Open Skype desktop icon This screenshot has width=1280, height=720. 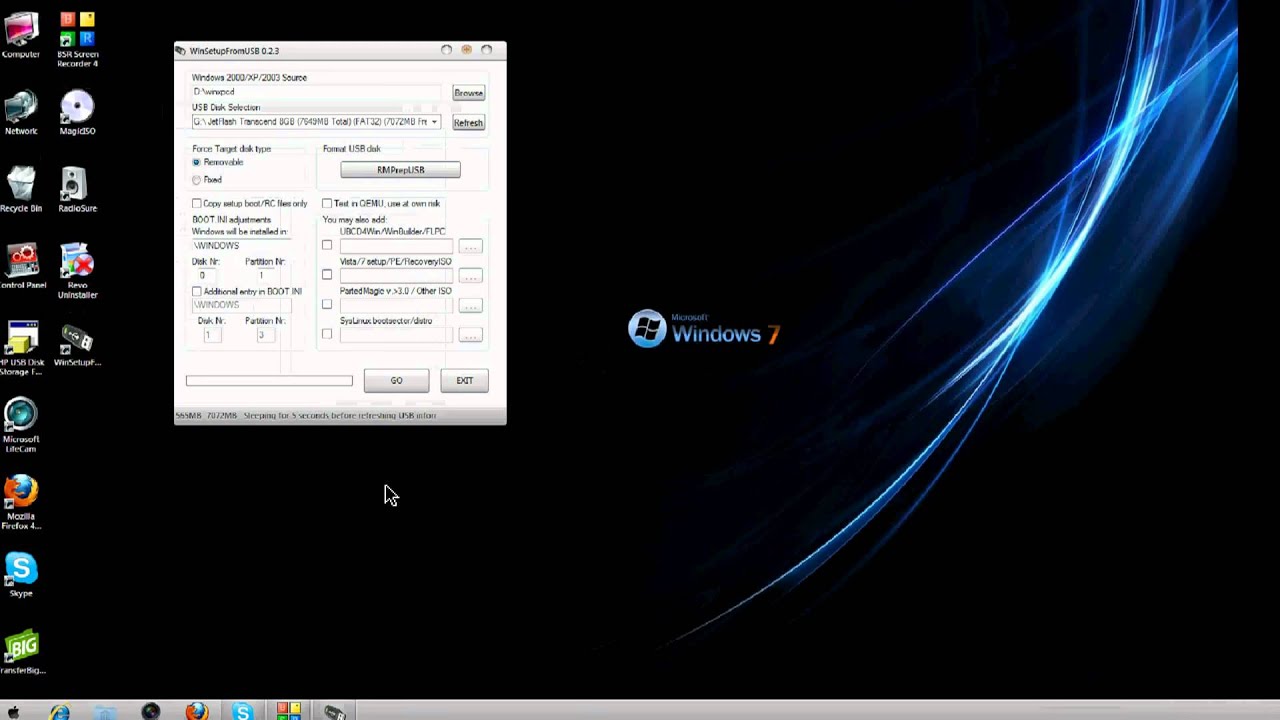click(x=21, y=576)
